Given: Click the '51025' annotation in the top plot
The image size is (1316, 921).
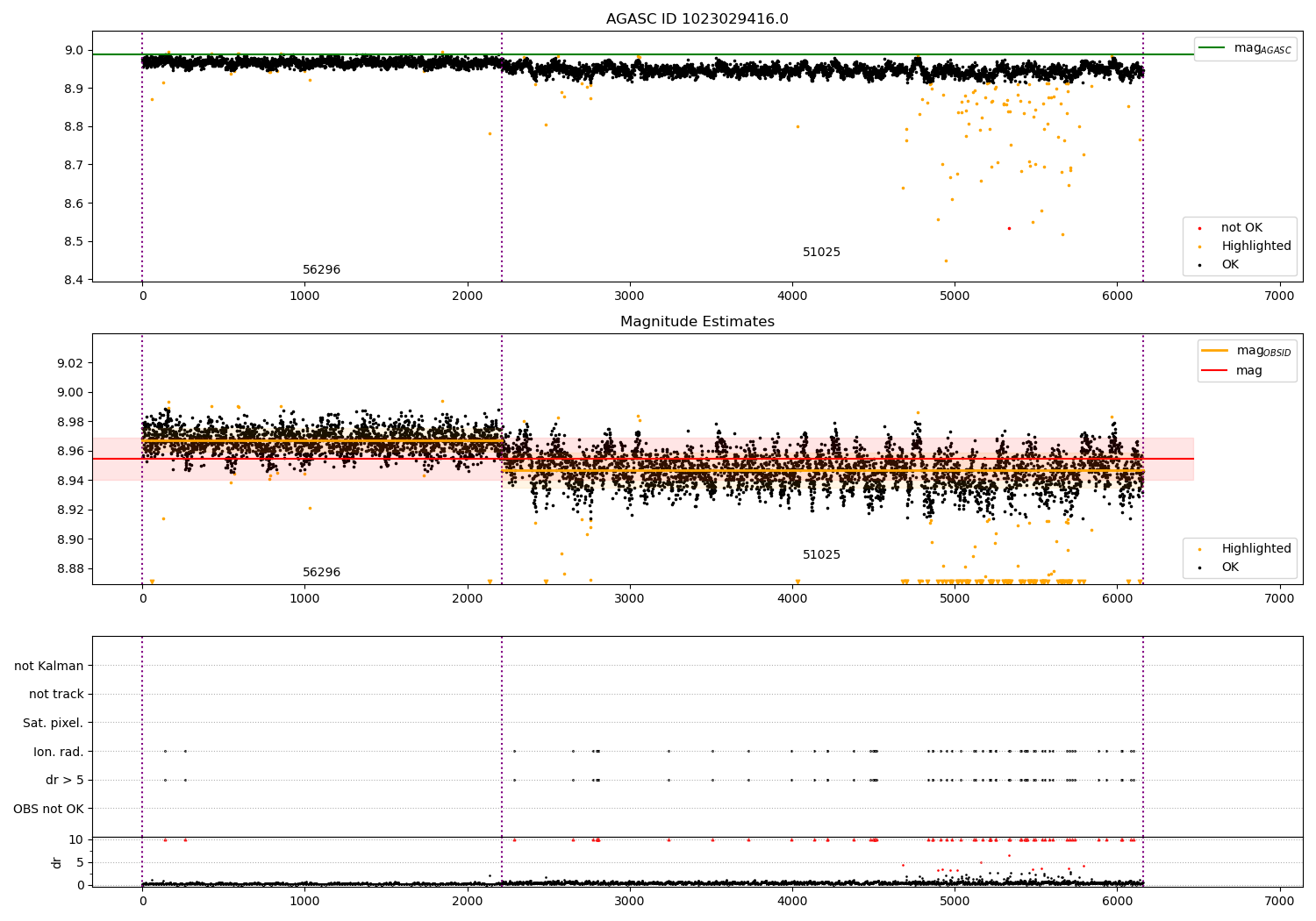Looking at the screenshot, I should [x=822, y=253].
